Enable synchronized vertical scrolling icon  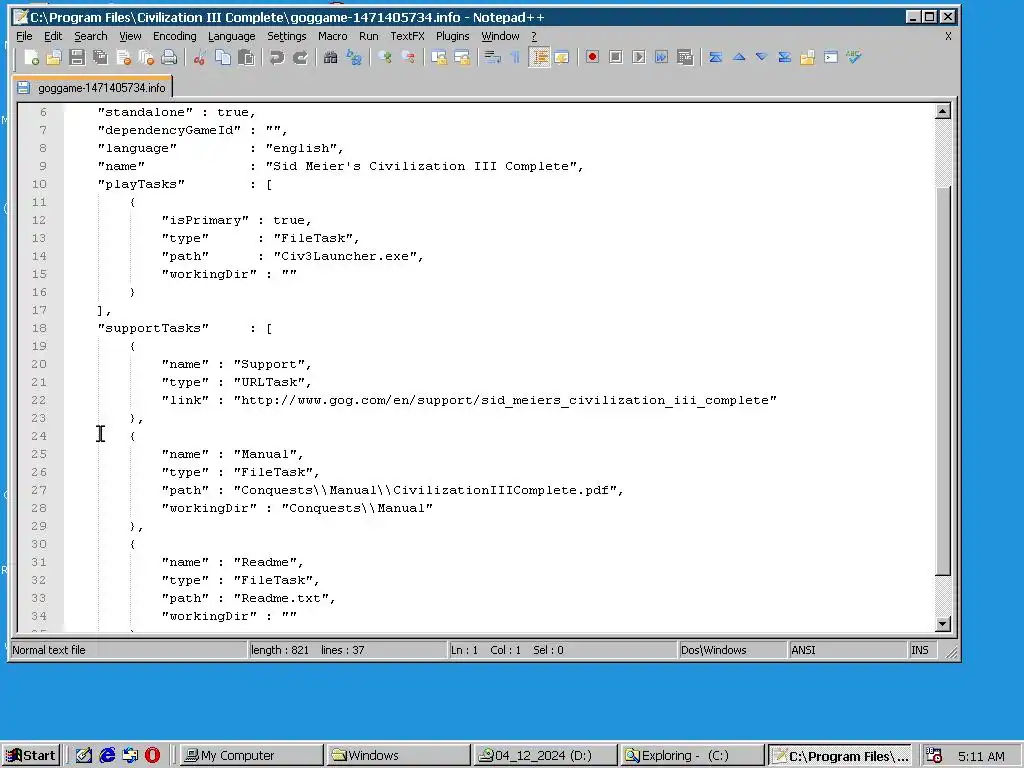click(439, 57)
